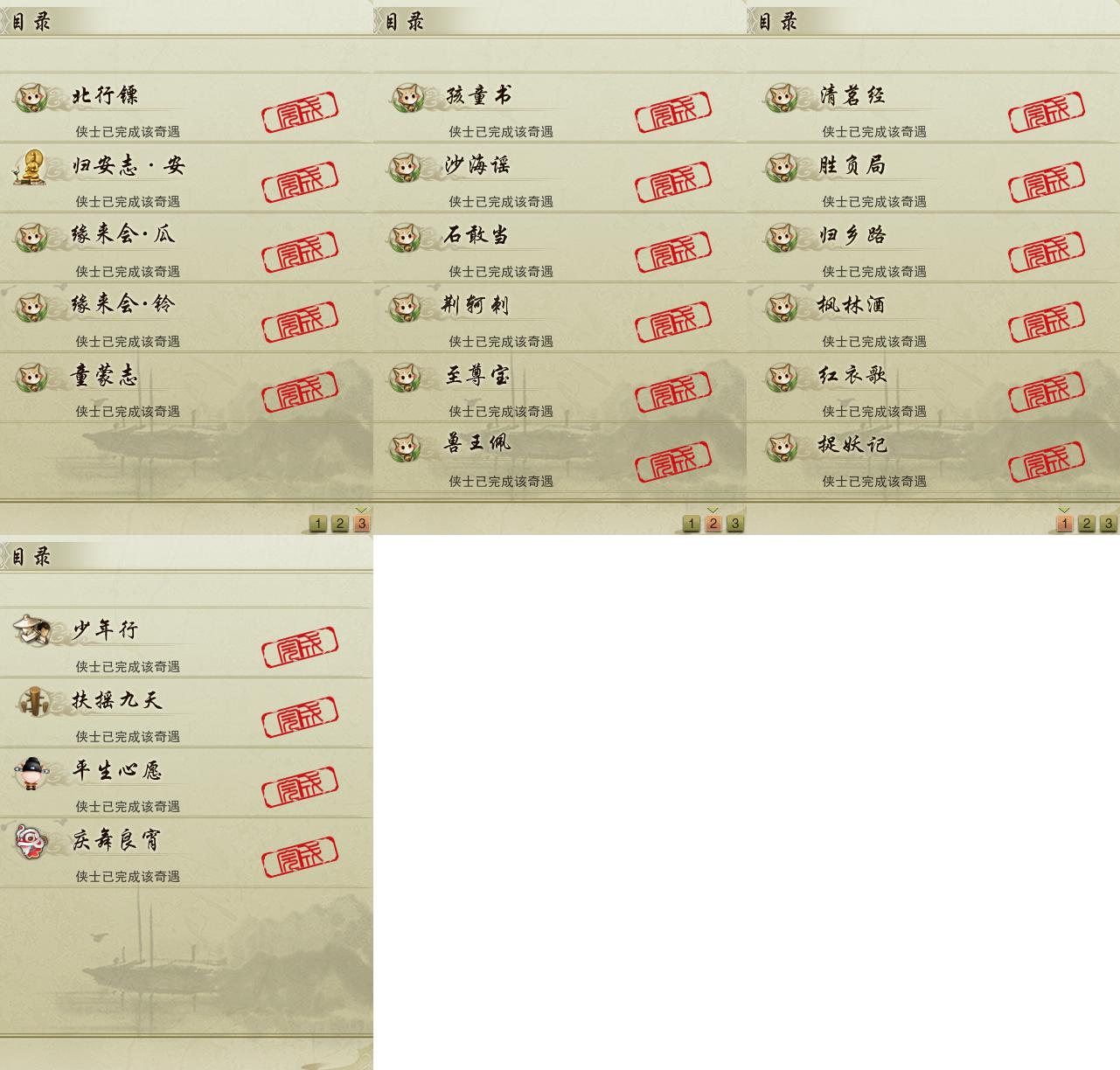
Task: Click the red completed stamp on 孩童书
Action: click(x=673, y=112)
